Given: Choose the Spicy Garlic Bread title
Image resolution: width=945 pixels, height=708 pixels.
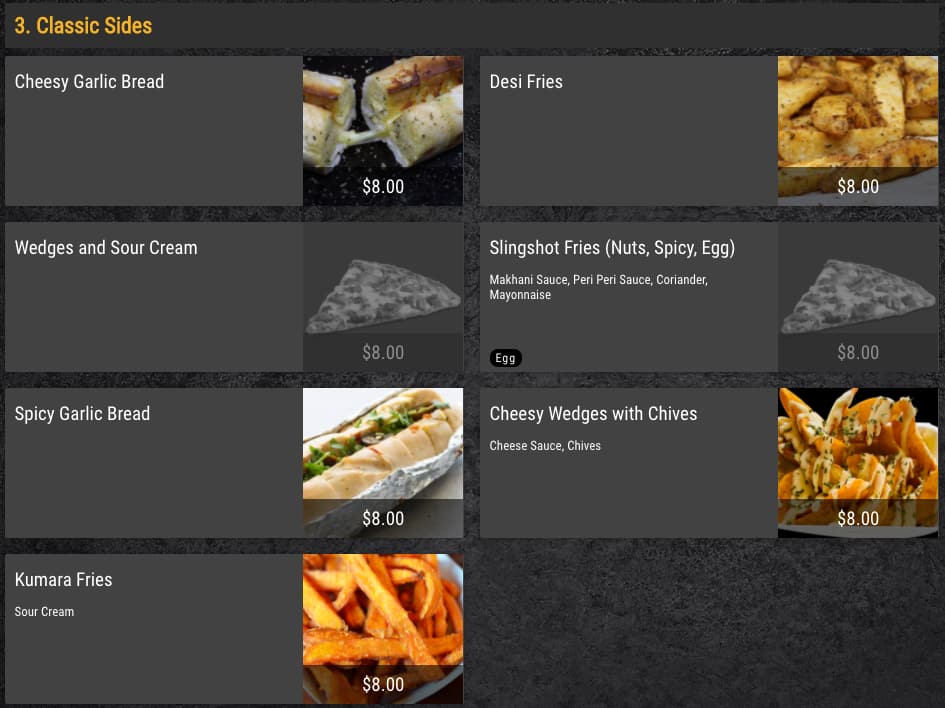Looking at the screenshot, I should point(82,414).
